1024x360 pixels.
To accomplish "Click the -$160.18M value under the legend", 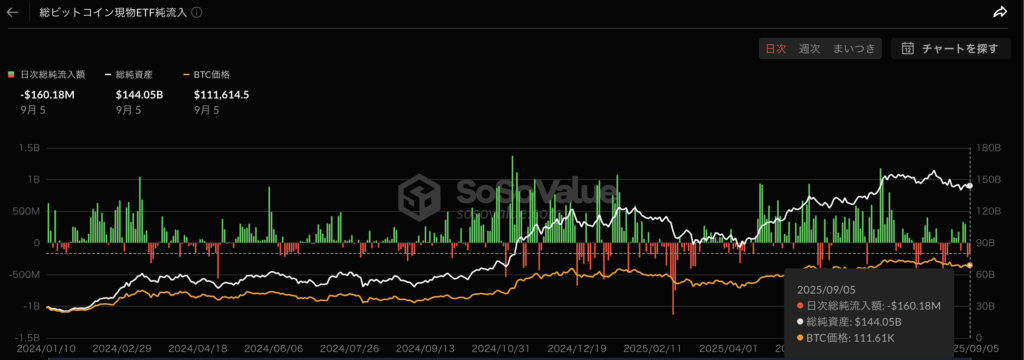I will point(48,95).
